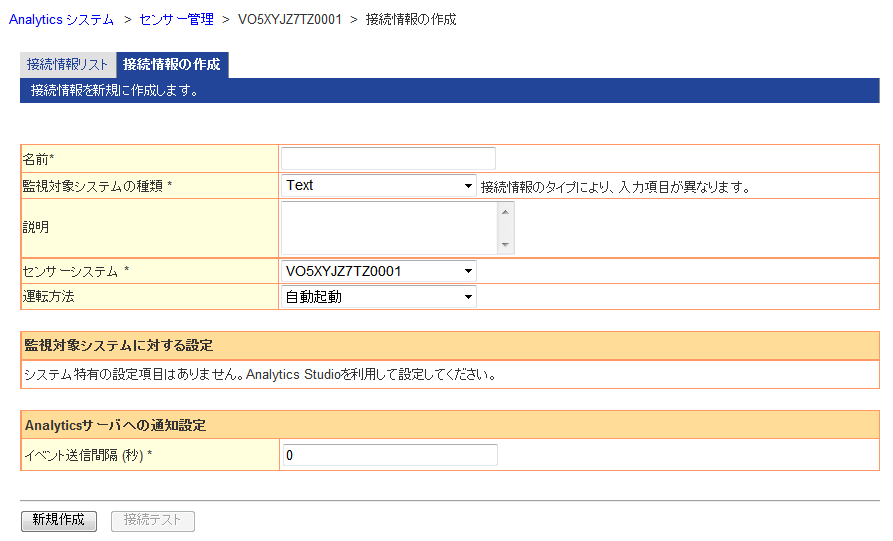
Task: Click the 監視対象システムに対する設定 section header
Action: pos(450,346)
